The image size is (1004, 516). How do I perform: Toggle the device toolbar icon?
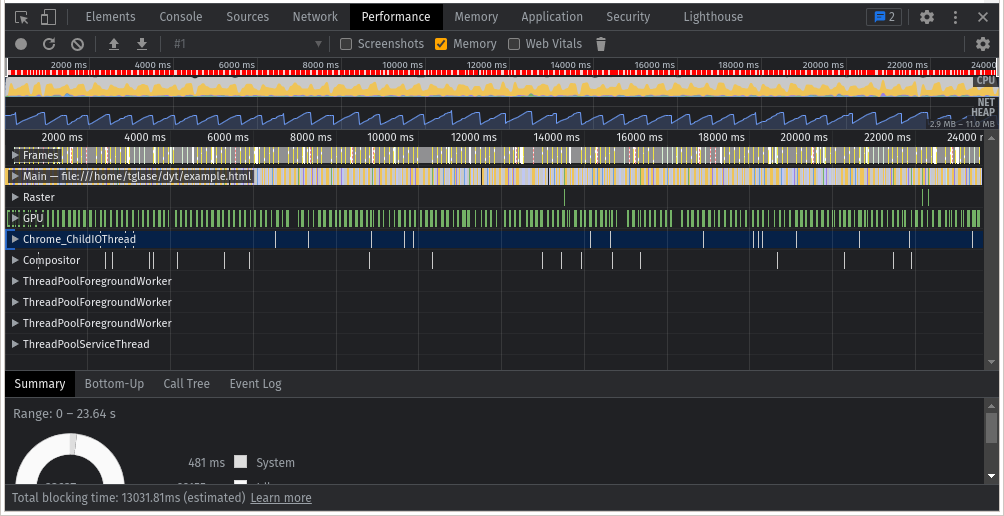[x=48, y=17]
